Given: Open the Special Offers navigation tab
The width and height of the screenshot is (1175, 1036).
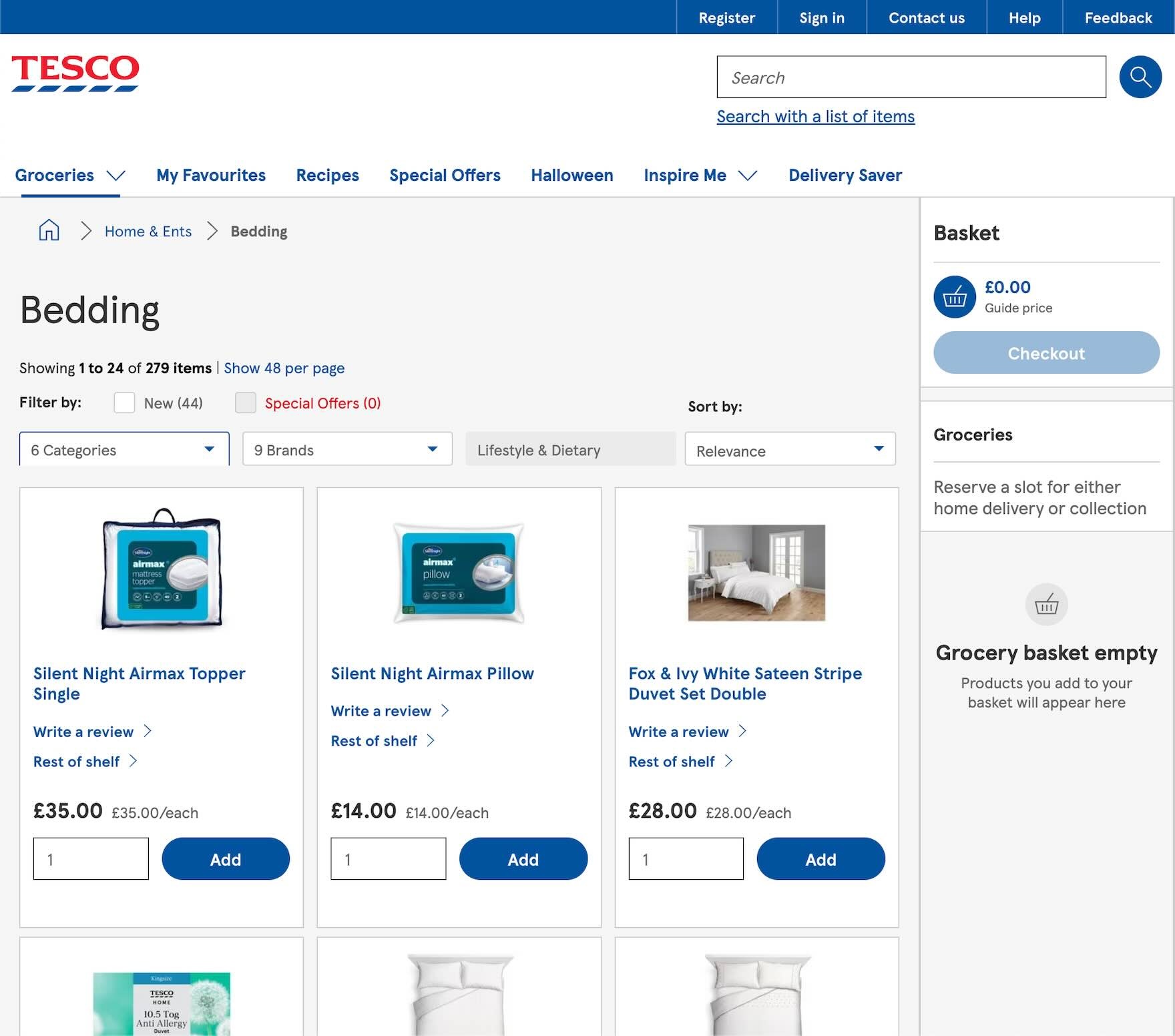Looking at the screenshot, I should [x=445, y=175].
